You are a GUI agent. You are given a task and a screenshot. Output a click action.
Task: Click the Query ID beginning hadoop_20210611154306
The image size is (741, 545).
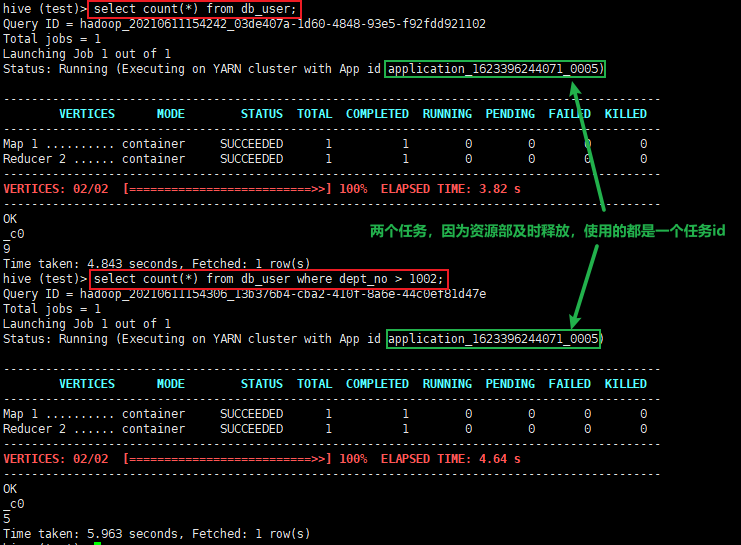[x=283, y=294]
